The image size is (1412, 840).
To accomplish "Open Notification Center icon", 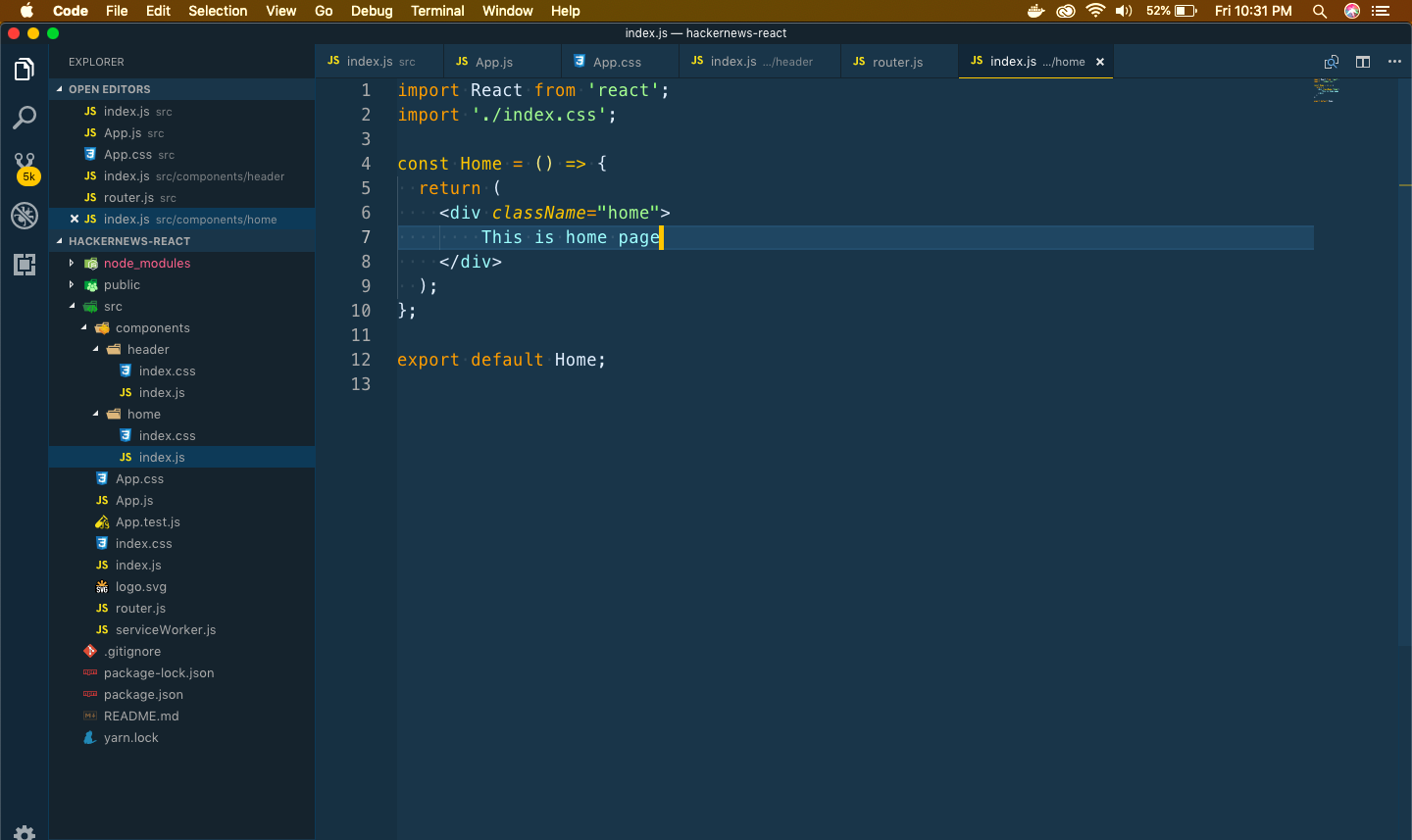I will pos(1382,11).
